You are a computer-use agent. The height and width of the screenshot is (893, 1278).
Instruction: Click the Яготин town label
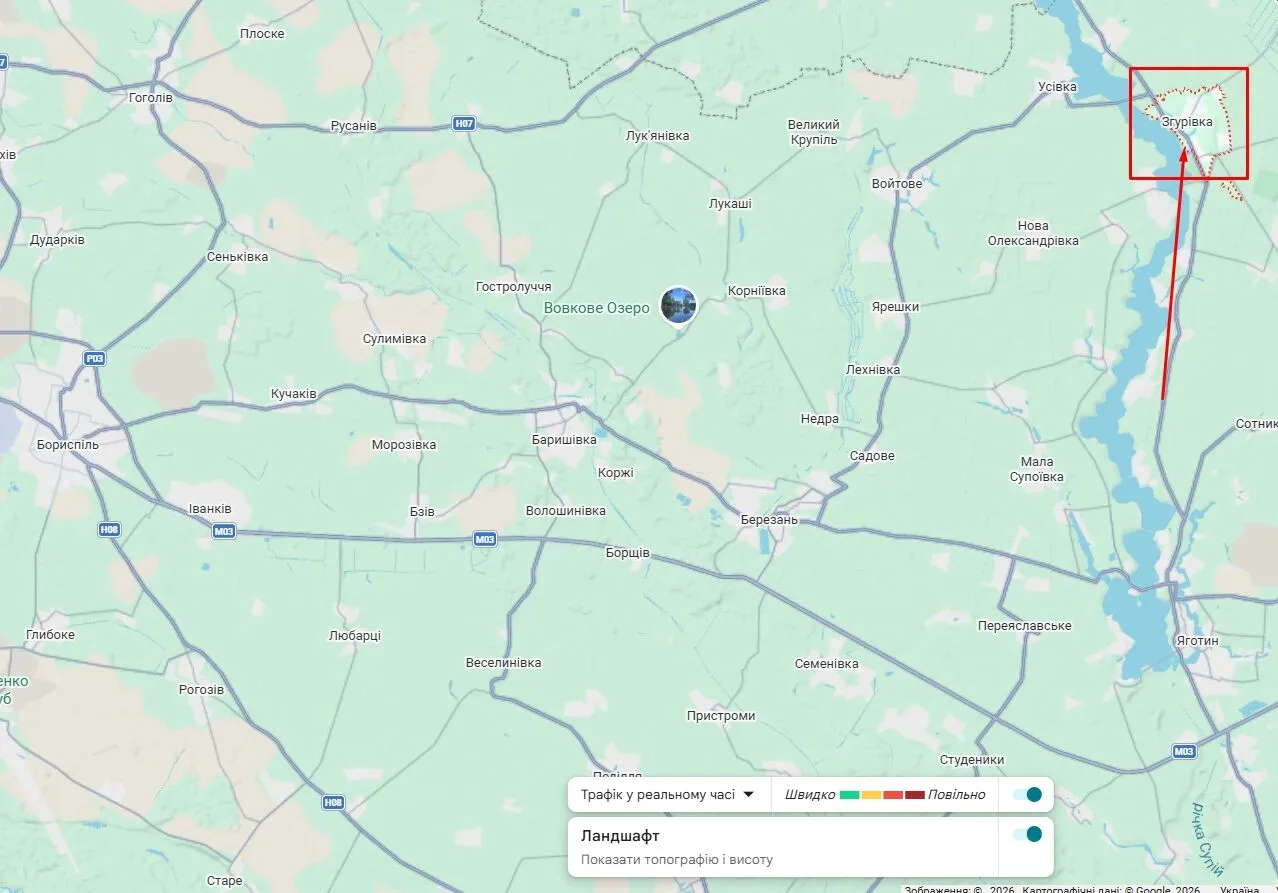[x=1197, y=641]
